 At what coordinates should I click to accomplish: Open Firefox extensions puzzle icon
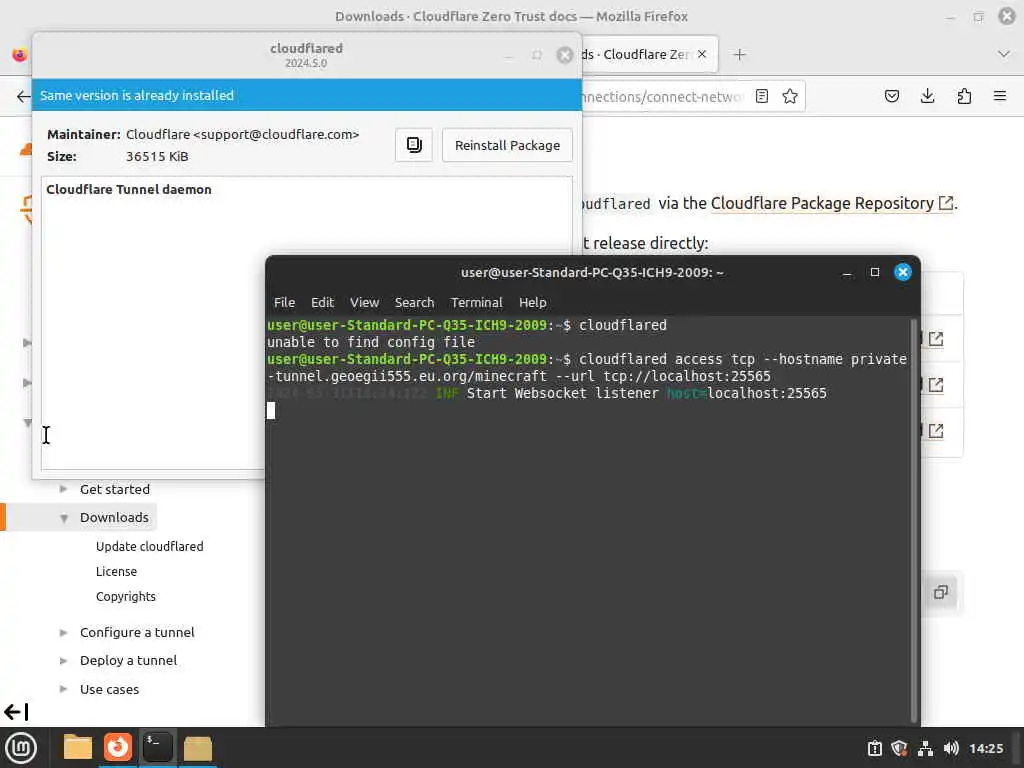click(x=964, y=96)
